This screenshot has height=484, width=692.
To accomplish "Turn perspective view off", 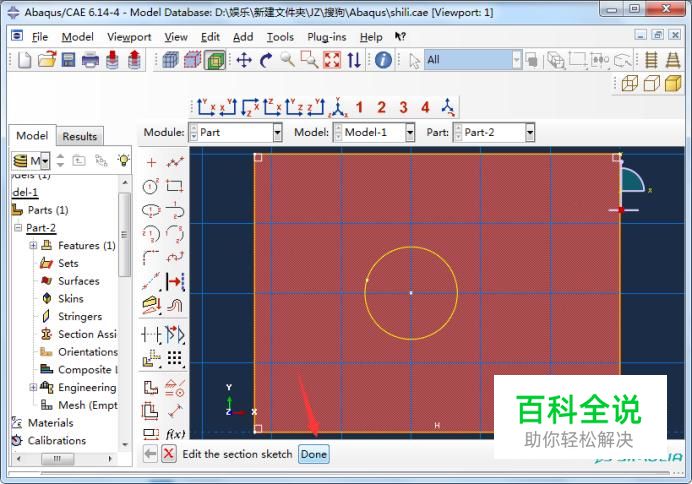I will tap(651, 60).
